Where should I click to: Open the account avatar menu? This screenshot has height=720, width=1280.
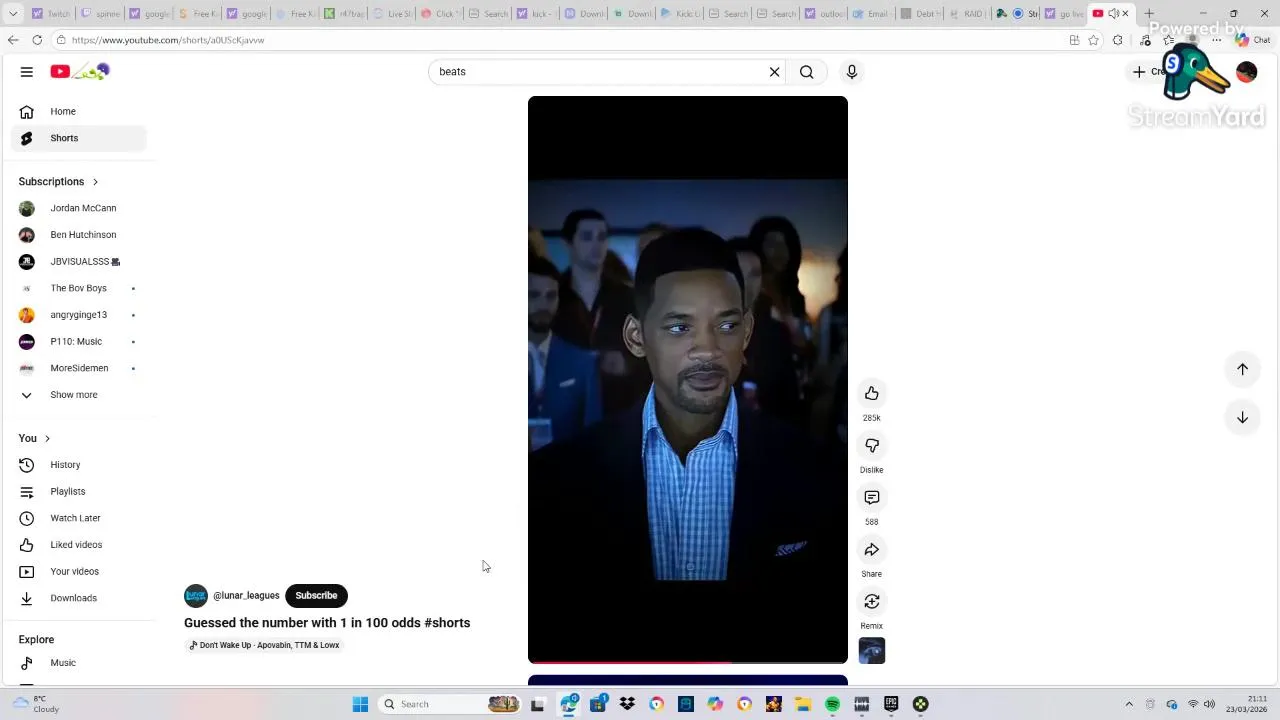[1246, 72]
